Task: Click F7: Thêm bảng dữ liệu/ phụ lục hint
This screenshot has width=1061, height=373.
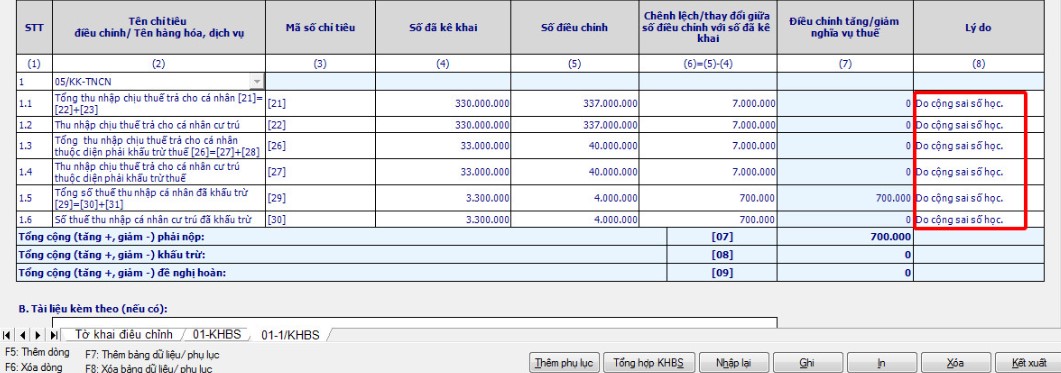Action: pos(152,355)
